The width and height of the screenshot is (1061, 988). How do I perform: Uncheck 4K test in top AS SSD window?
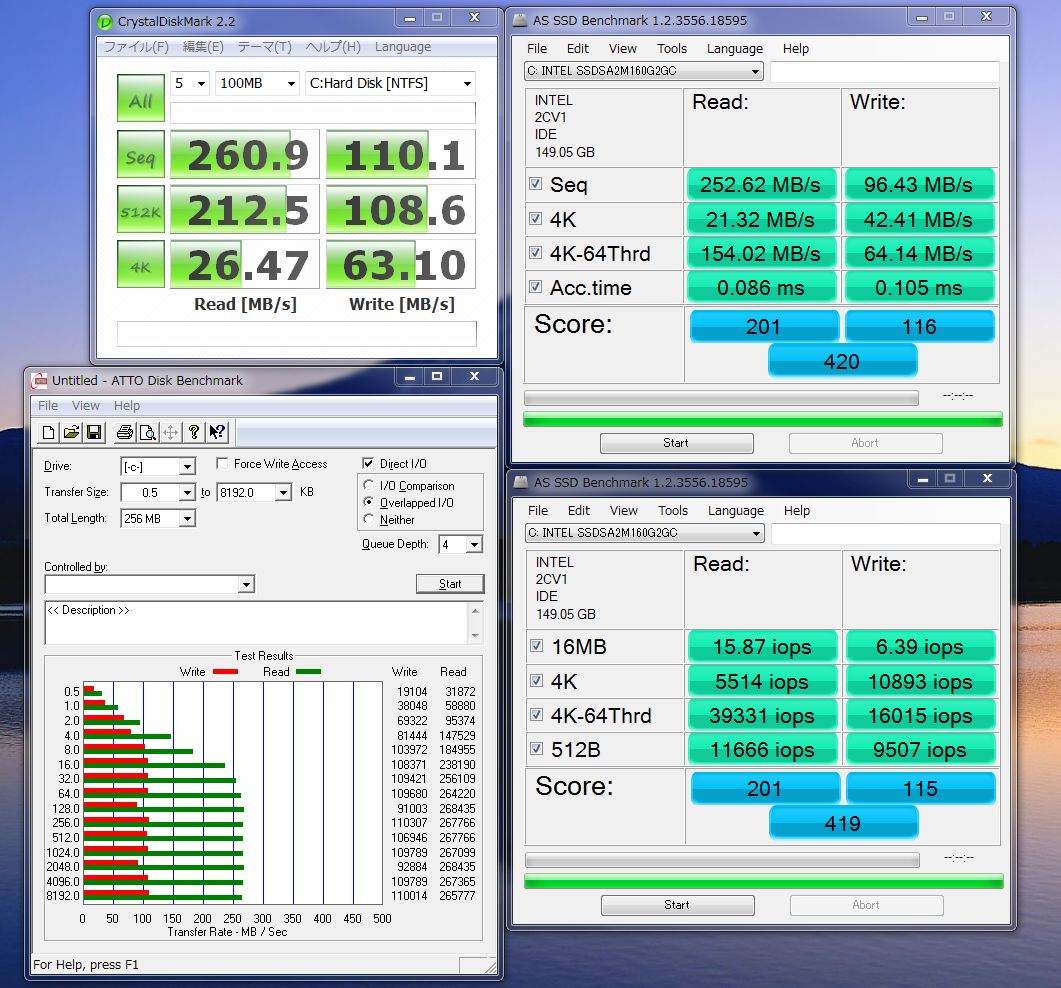coord(535,219)
